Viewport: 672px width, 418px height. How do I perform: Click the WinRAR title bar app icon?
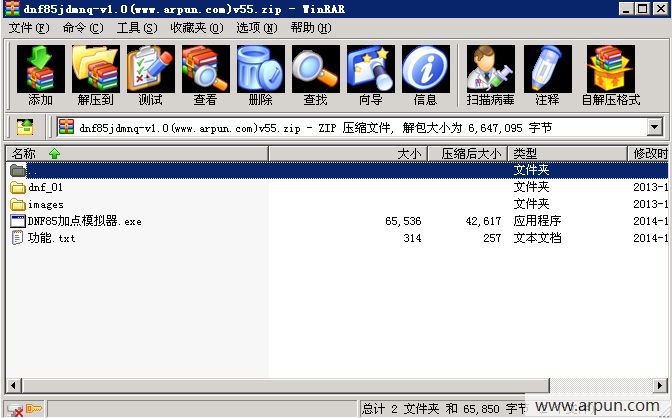click(x=12, y=9)
